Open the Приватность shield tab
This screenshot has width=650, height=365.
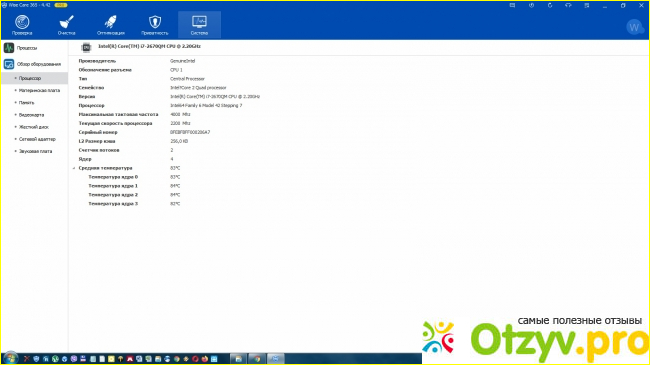[155, 25]
